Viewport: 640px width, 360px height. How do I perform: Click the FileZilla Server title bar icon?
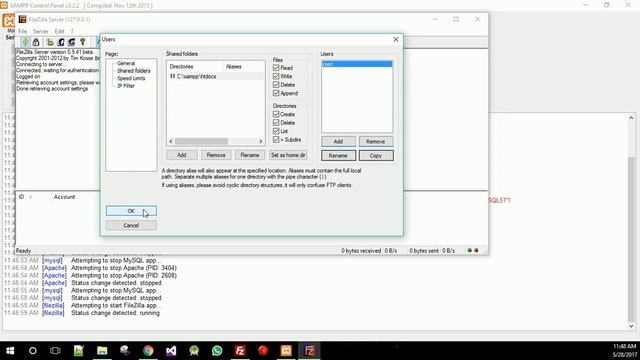point(22,19)
